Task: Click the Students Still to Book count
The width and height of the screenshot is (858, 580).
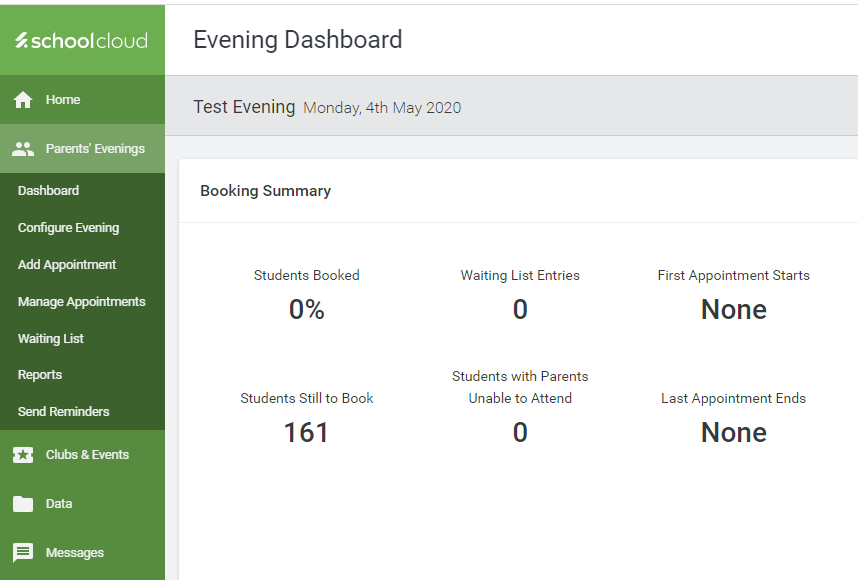Action: (x=306, y=432)
